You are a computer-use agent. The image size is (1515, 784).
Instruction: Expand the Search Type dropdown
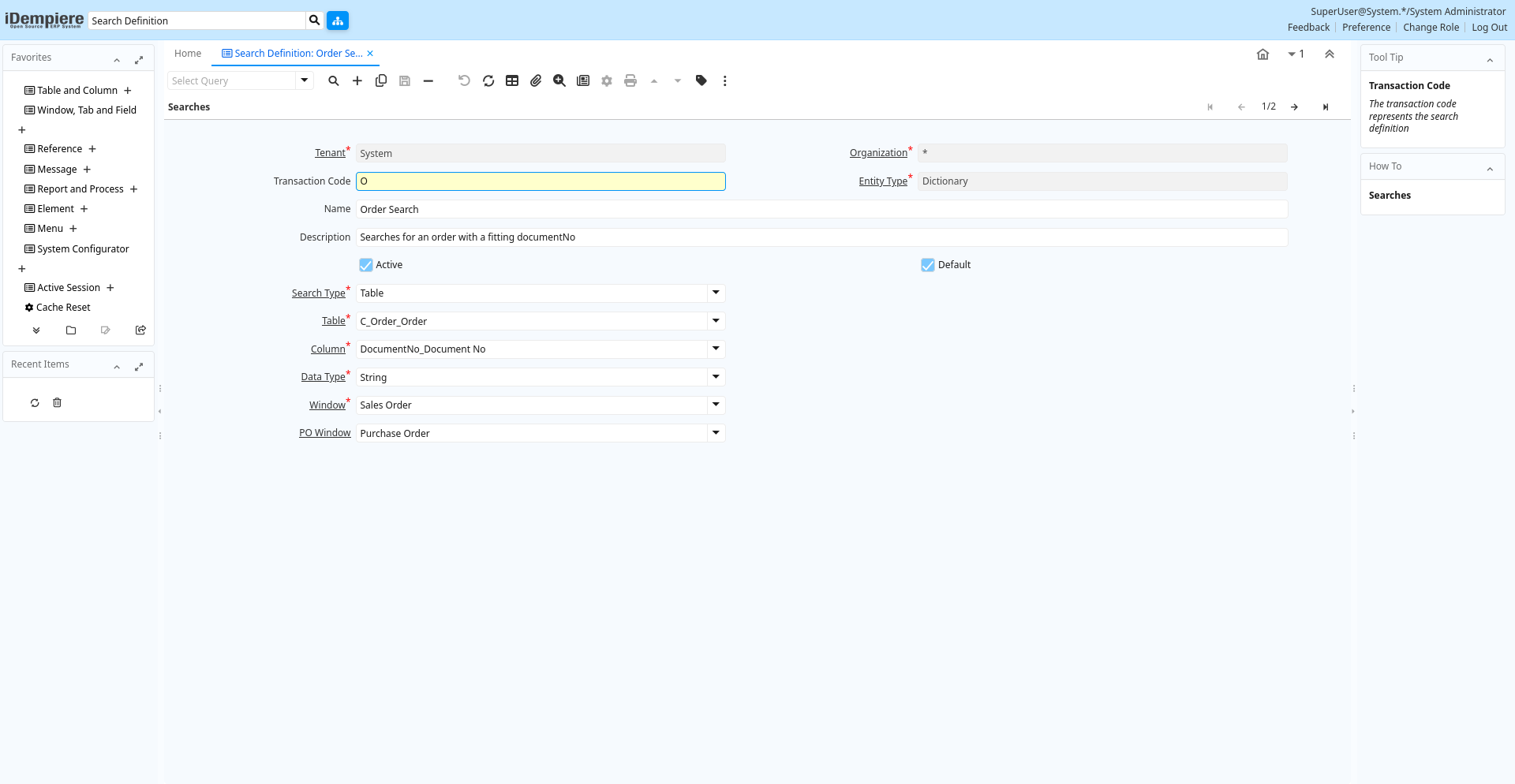pyautogui.click(x=716, y=293)
